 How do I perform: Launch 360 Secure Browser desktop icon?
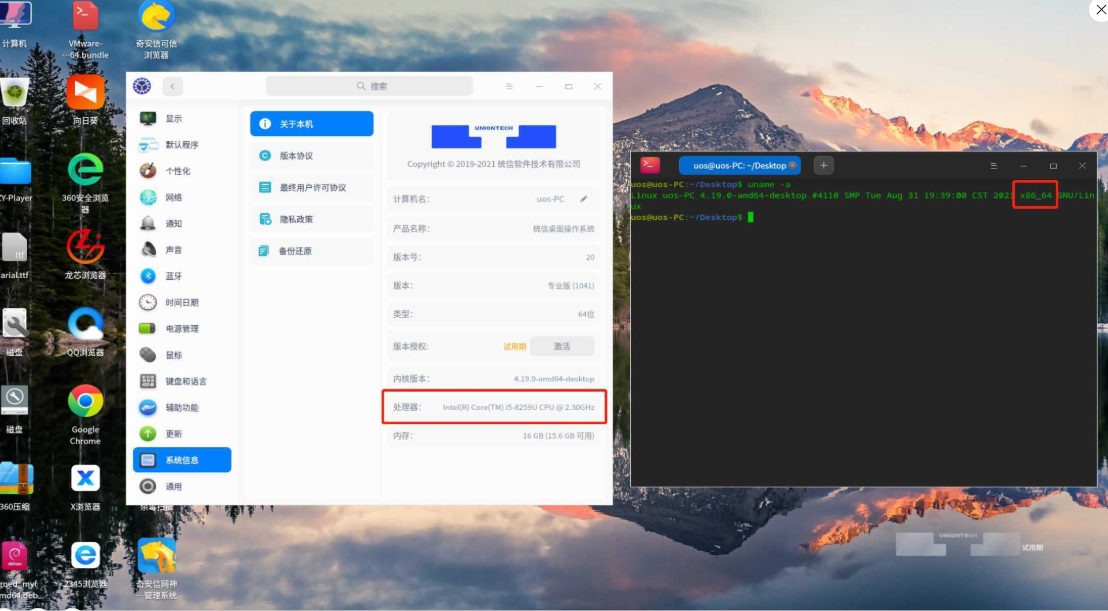86,183
